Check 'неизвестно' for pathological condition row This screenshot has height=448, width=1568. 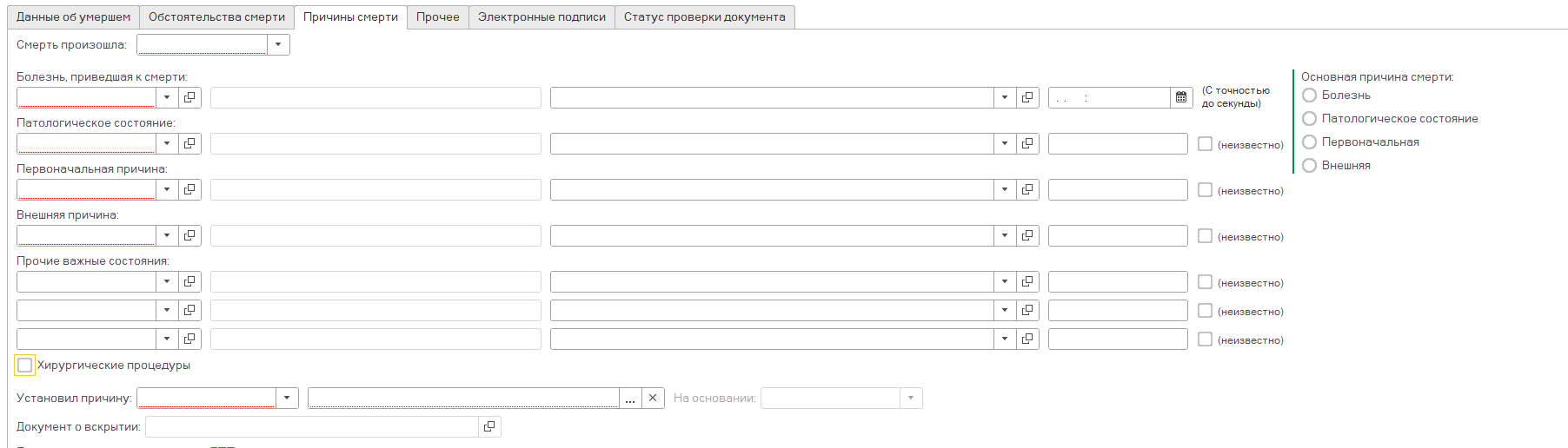[x=1205, y=144]
